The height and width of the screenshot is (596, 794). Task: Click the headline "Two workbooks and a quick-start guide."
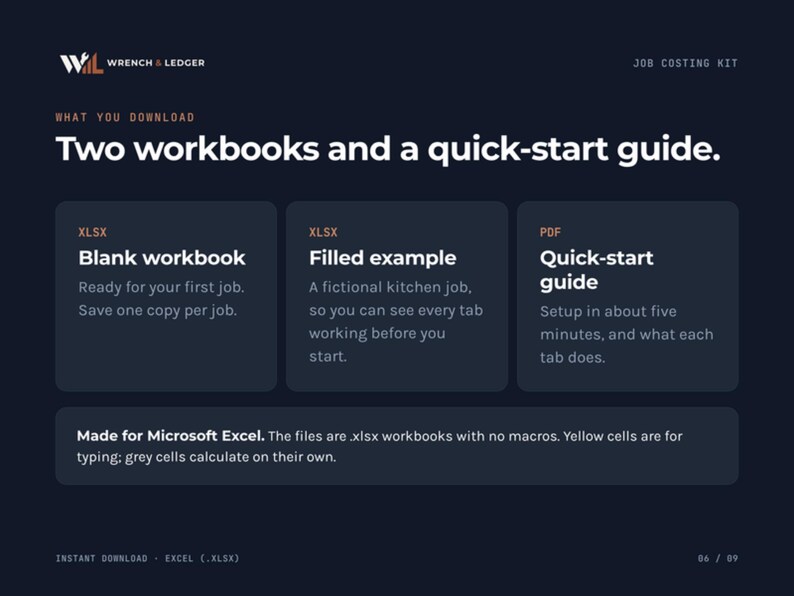[388, 149]
